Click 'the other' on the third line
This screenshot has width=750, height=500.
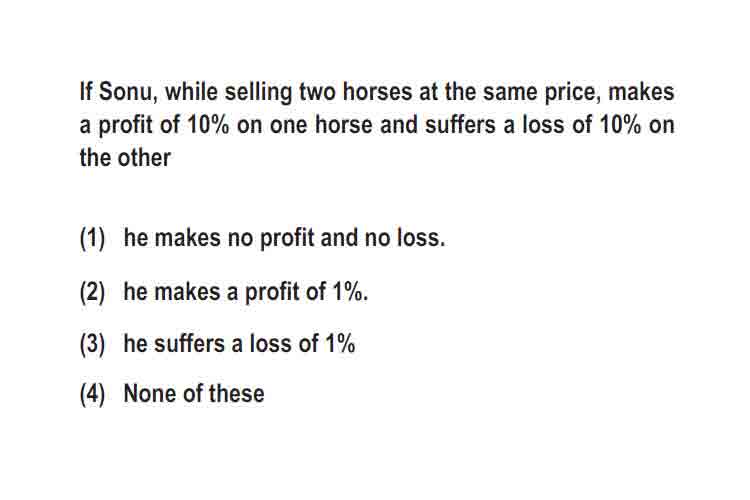coord(125,158)
